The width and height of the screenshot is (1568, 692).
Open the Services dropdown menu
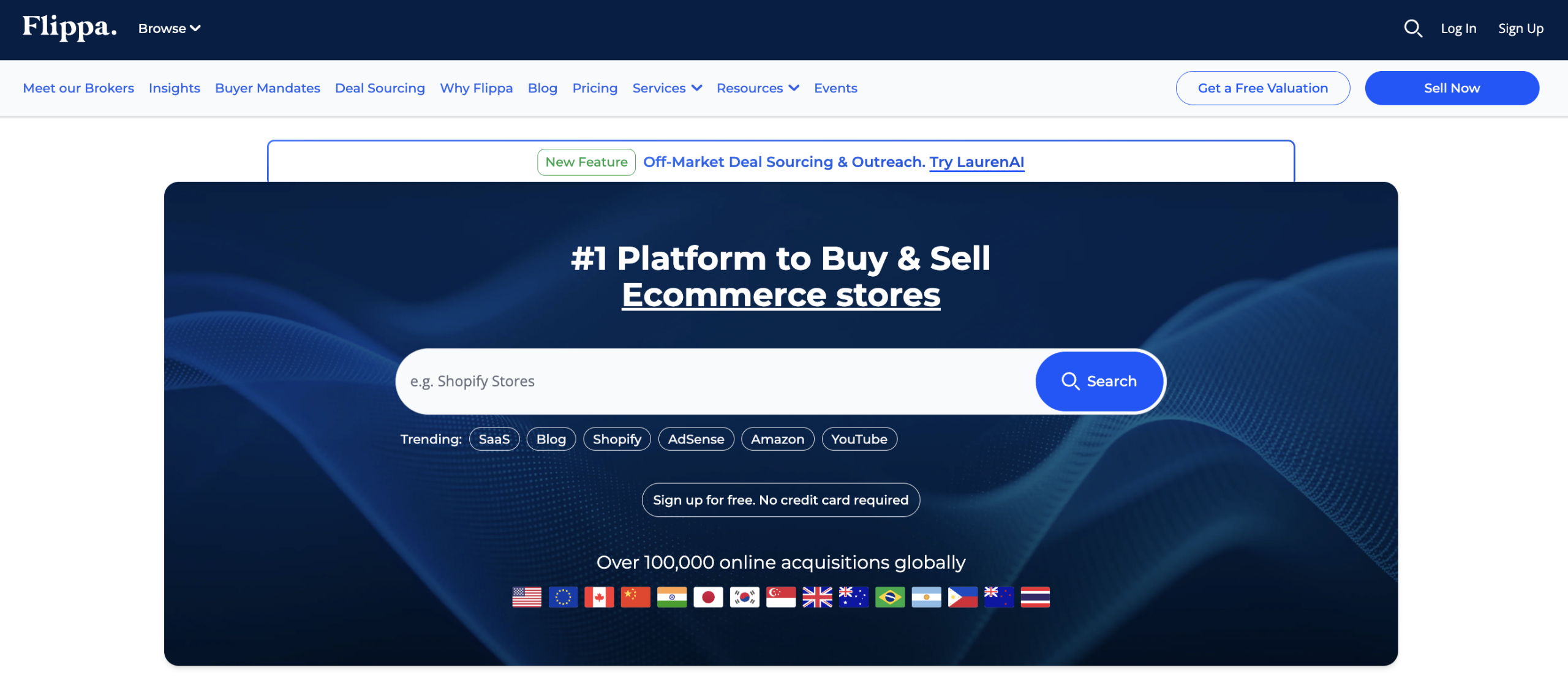tap(667, 88)
